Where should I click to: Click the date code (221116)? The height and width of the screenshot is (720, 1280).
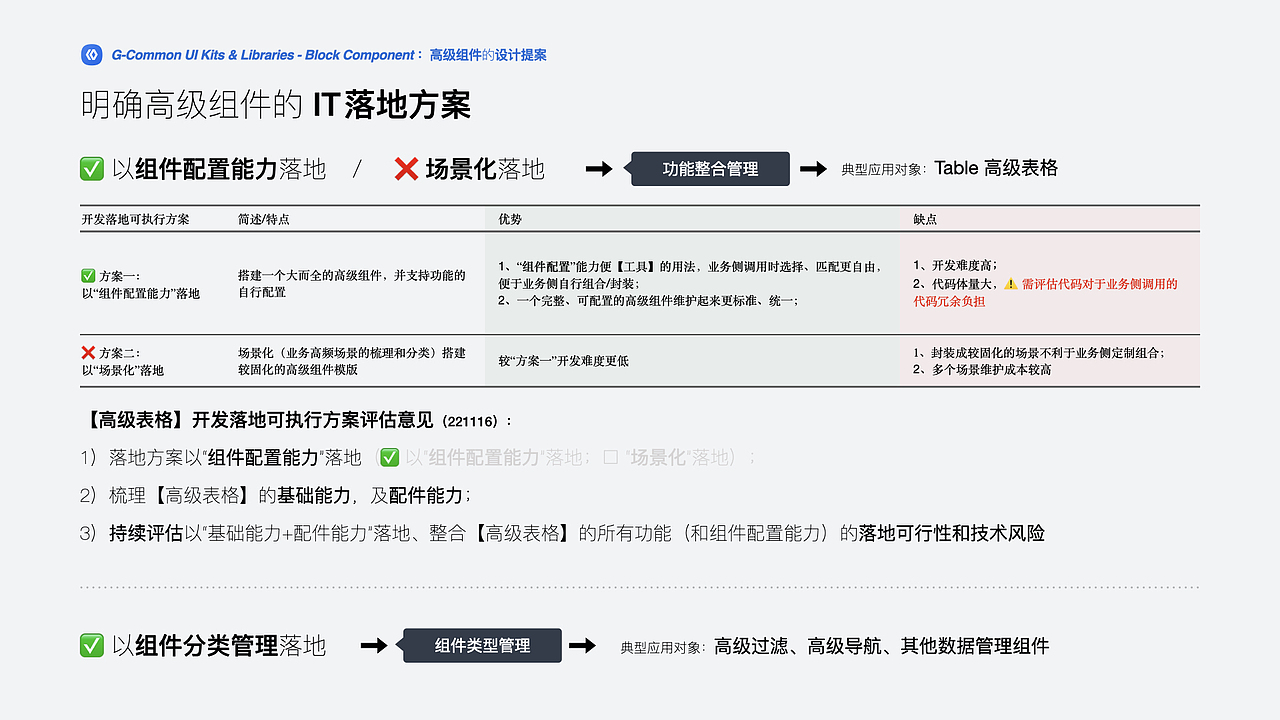coord(470,421)
